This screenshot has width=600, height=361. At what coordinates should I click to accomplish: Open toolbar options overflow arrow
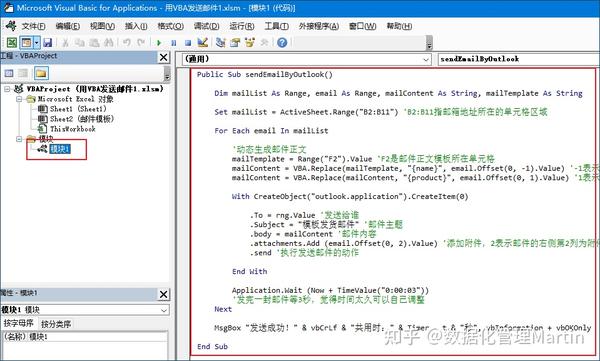(x=429, y=43)
